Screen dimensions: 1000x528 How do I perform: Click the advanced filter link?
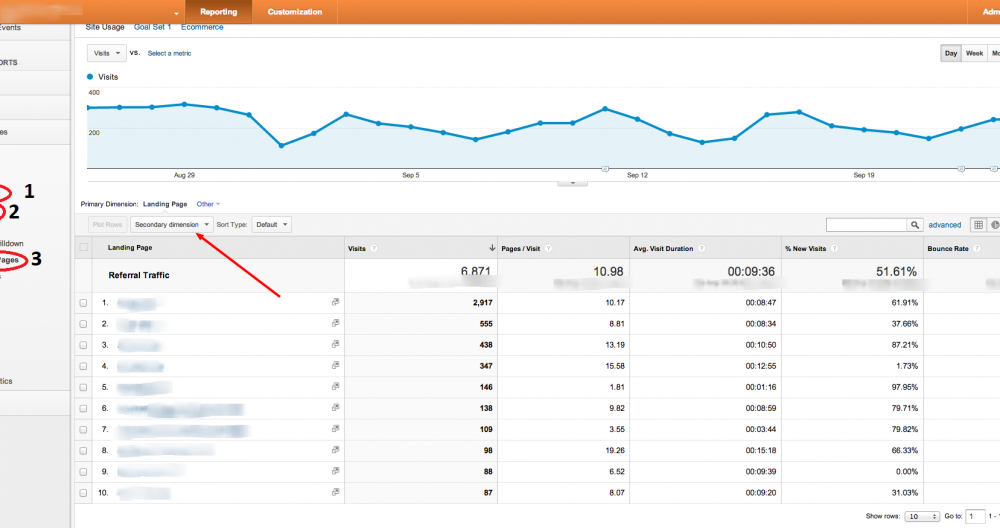(944, 225)
